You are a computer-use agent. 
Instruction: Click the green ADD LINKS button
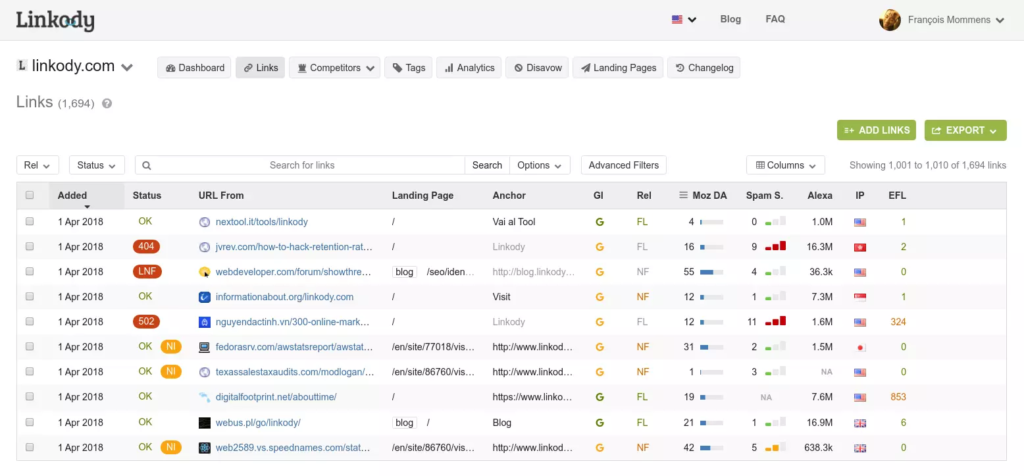(876, 130)
